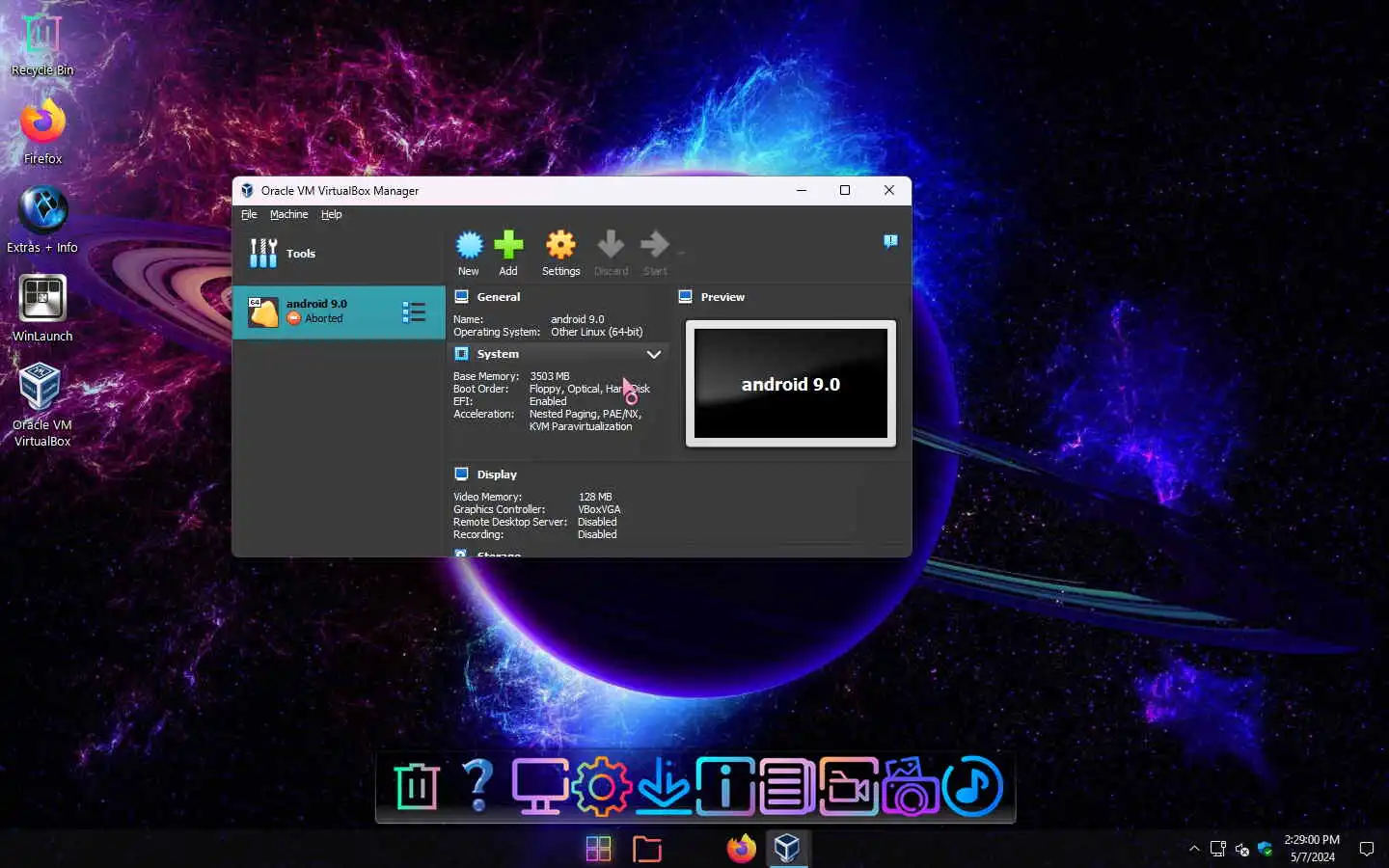
Task: Open the Recycle Bin desktop icon
Action: 41,44
